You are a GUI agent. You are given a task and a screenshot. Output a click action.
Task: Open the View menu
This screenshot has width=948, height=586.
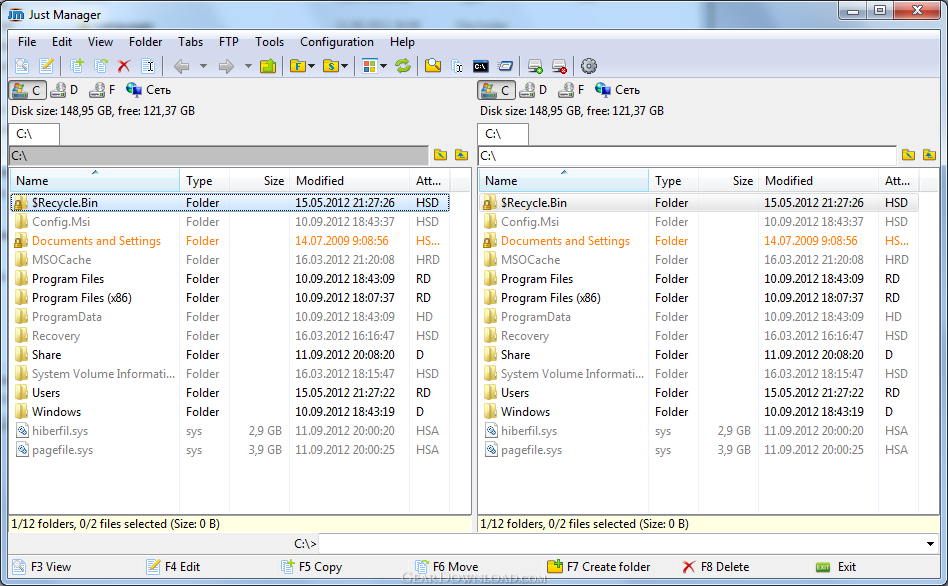pyautogui.click(x=100, y=42)
